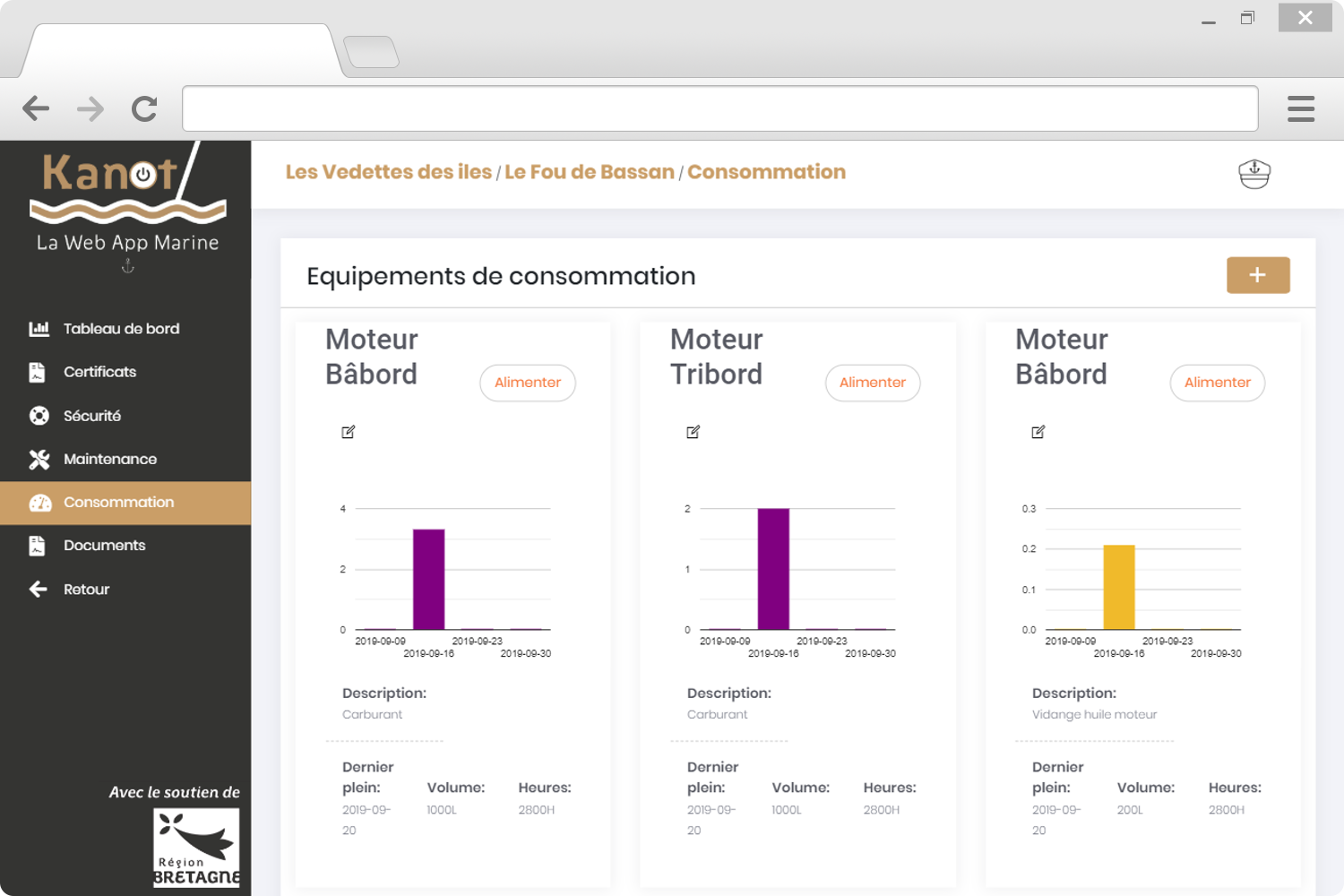Click the 200L volume value
Screen dimensions: 1344x896
point(1130,810)
